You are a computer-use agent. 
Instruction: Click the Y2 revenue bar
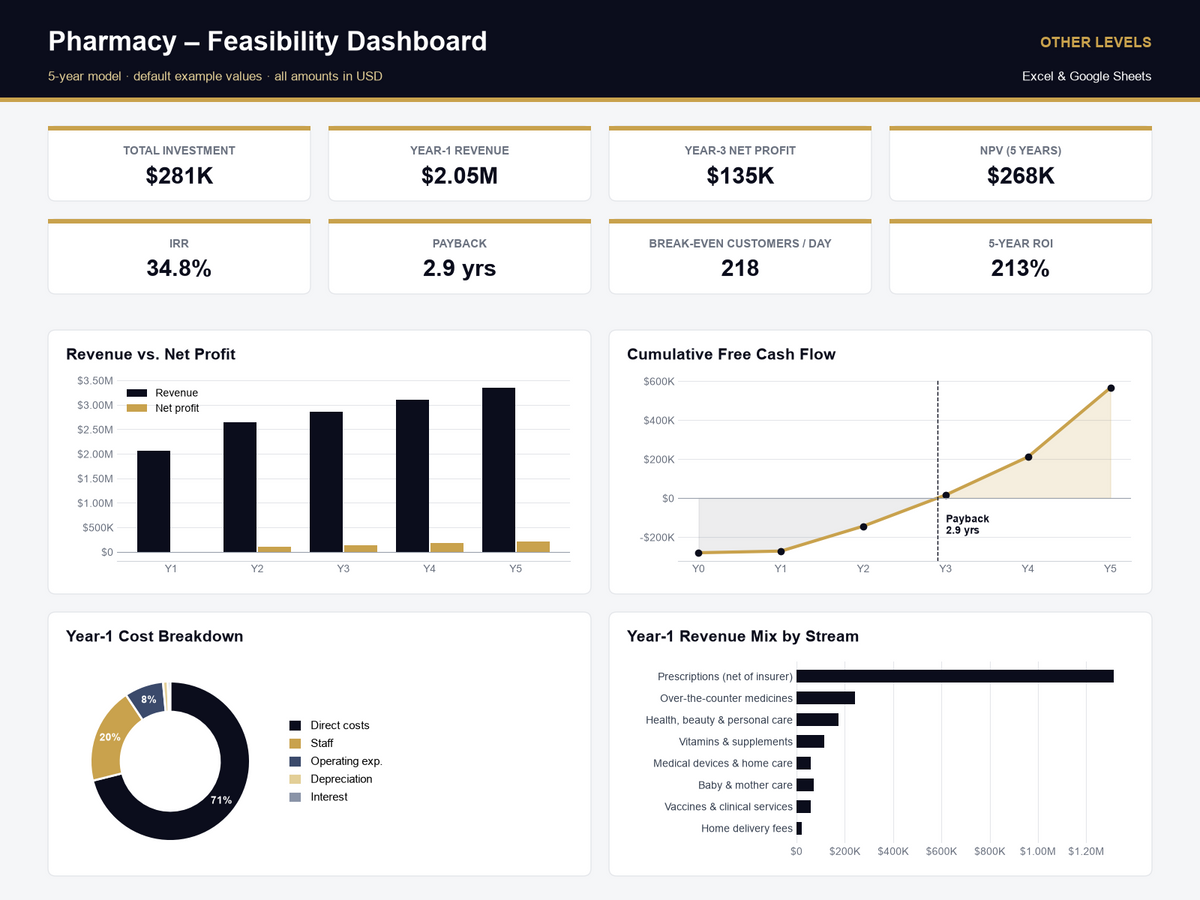pos(240,487)
